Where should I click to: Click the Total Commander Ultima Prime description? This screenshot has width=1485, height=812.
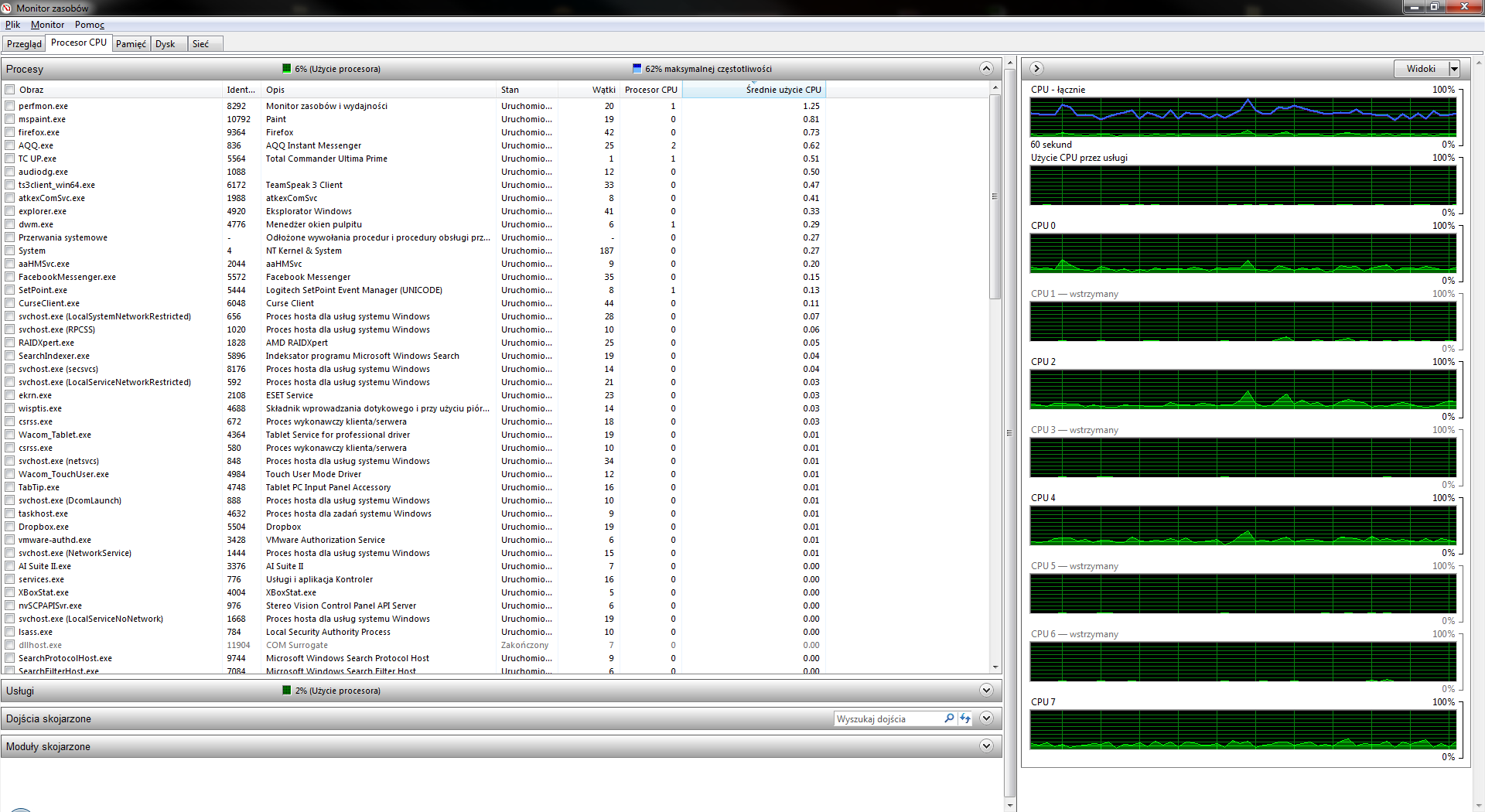pyautogui.click(x=326, y=159)
